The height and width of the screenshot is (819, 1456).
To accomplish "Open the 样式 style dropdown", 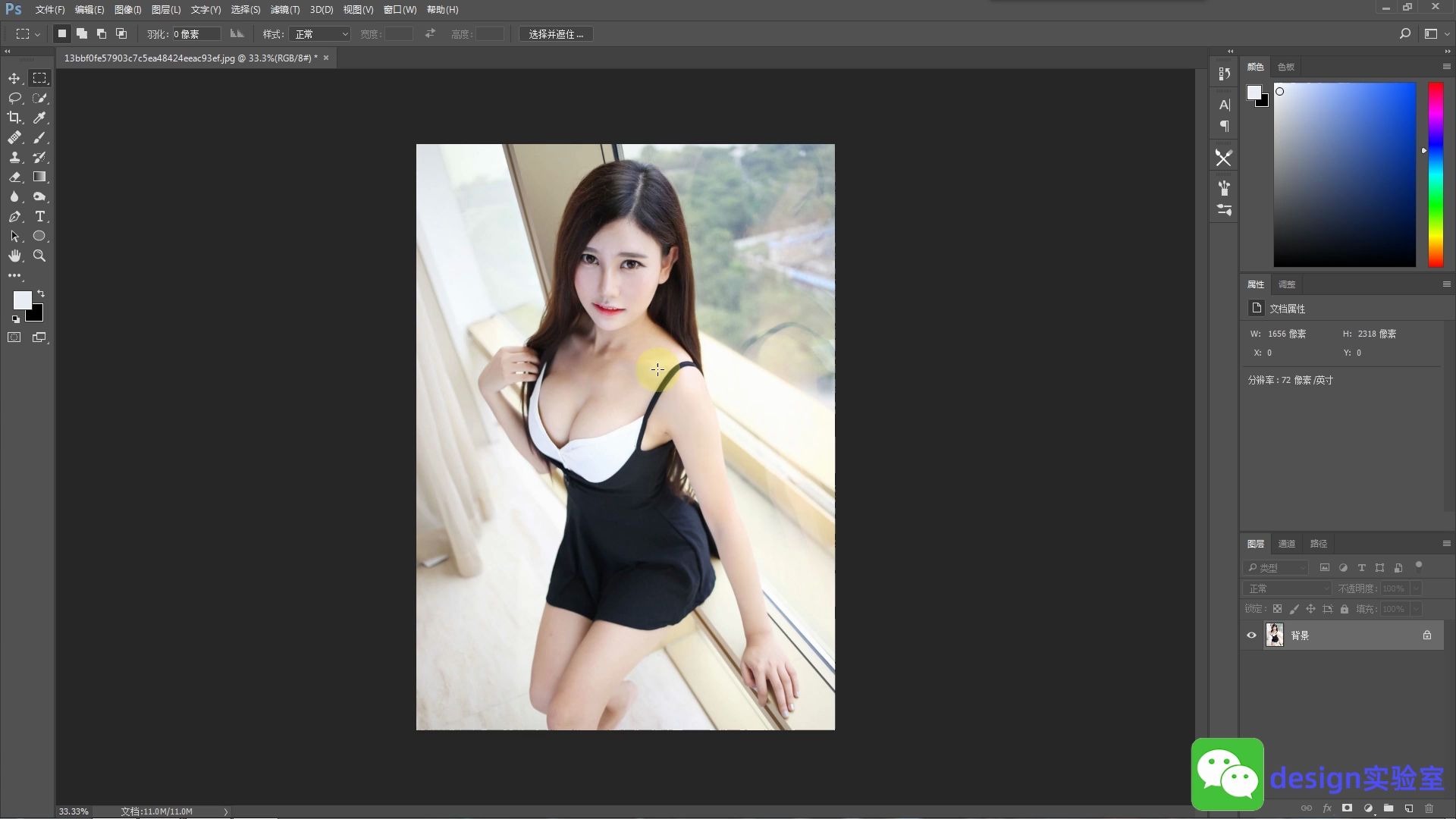I will [319, 34].
